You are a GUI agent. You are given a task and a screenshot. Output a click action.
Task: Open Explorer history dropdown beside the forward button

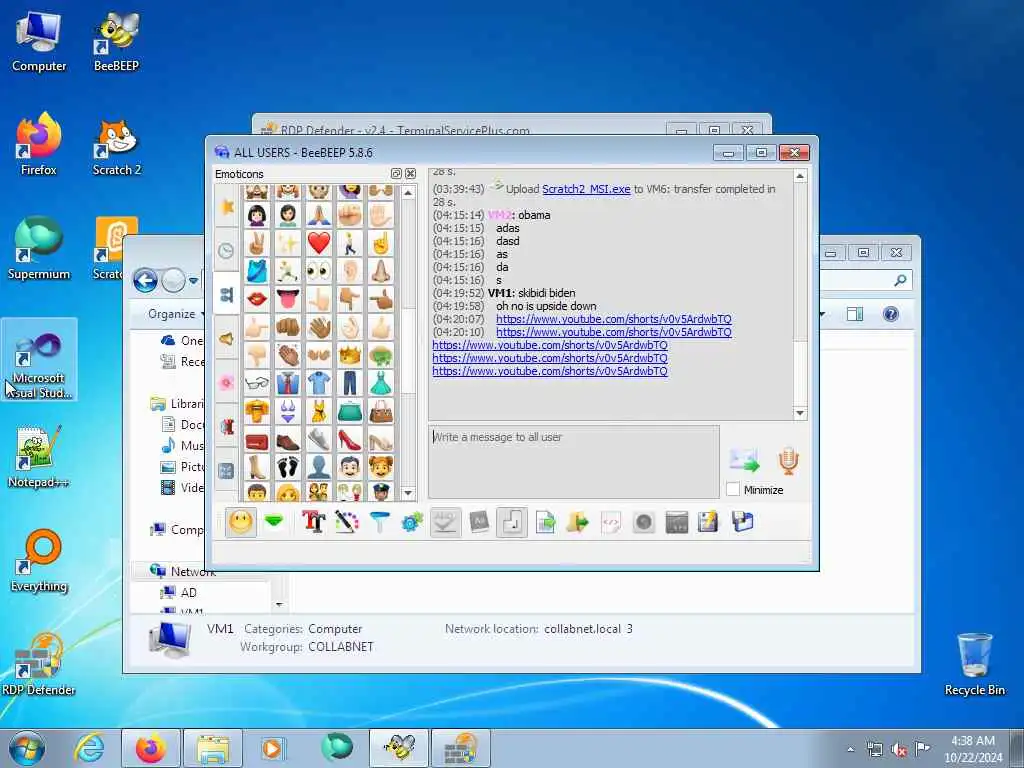193,281
